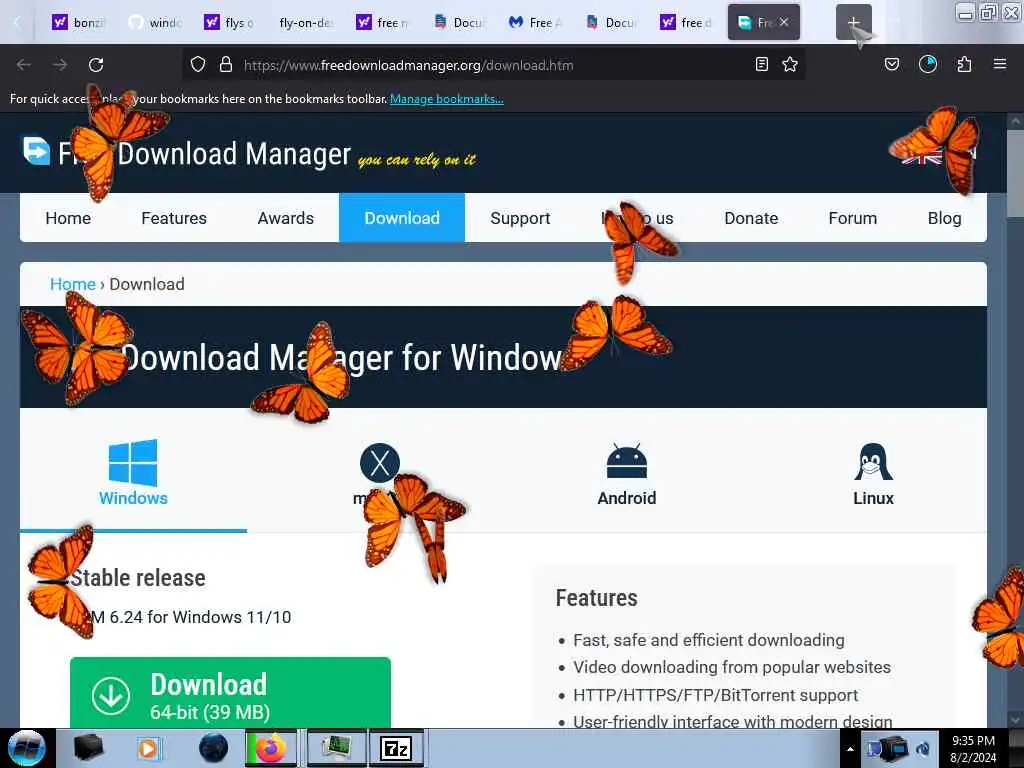Select the Linux penguin platform icon
Viewport: 1024px width, 768px height.
pos(873,462)
